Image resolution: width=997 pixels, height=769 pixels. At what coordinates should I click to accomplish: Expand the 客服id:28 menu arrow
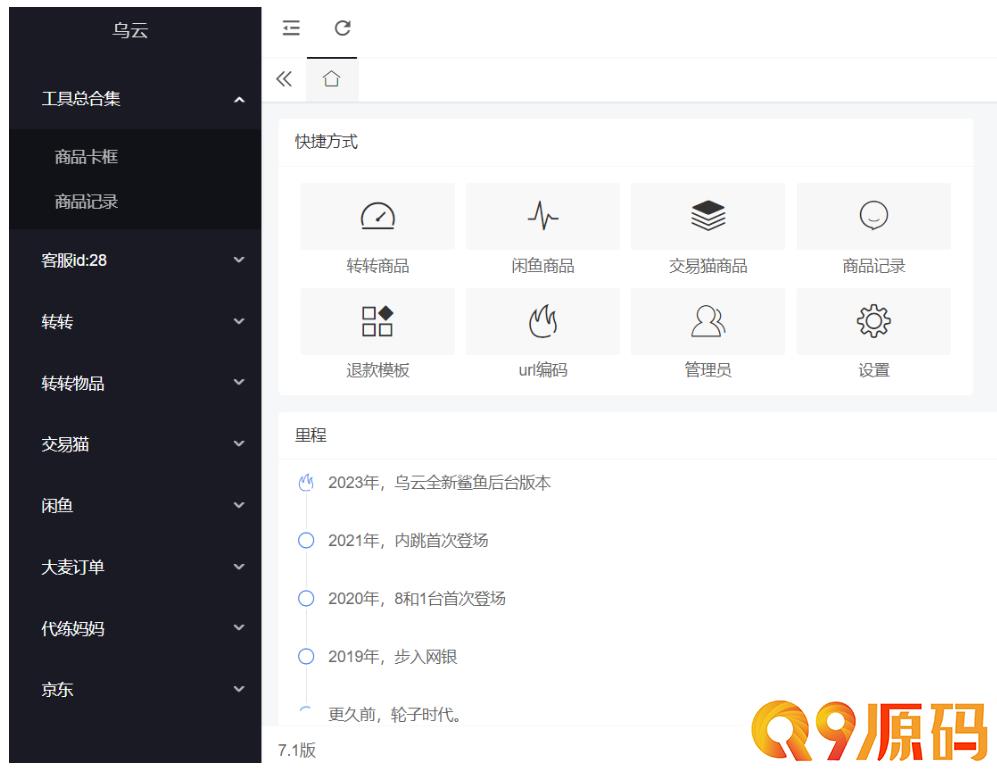[x=239, y=260]
